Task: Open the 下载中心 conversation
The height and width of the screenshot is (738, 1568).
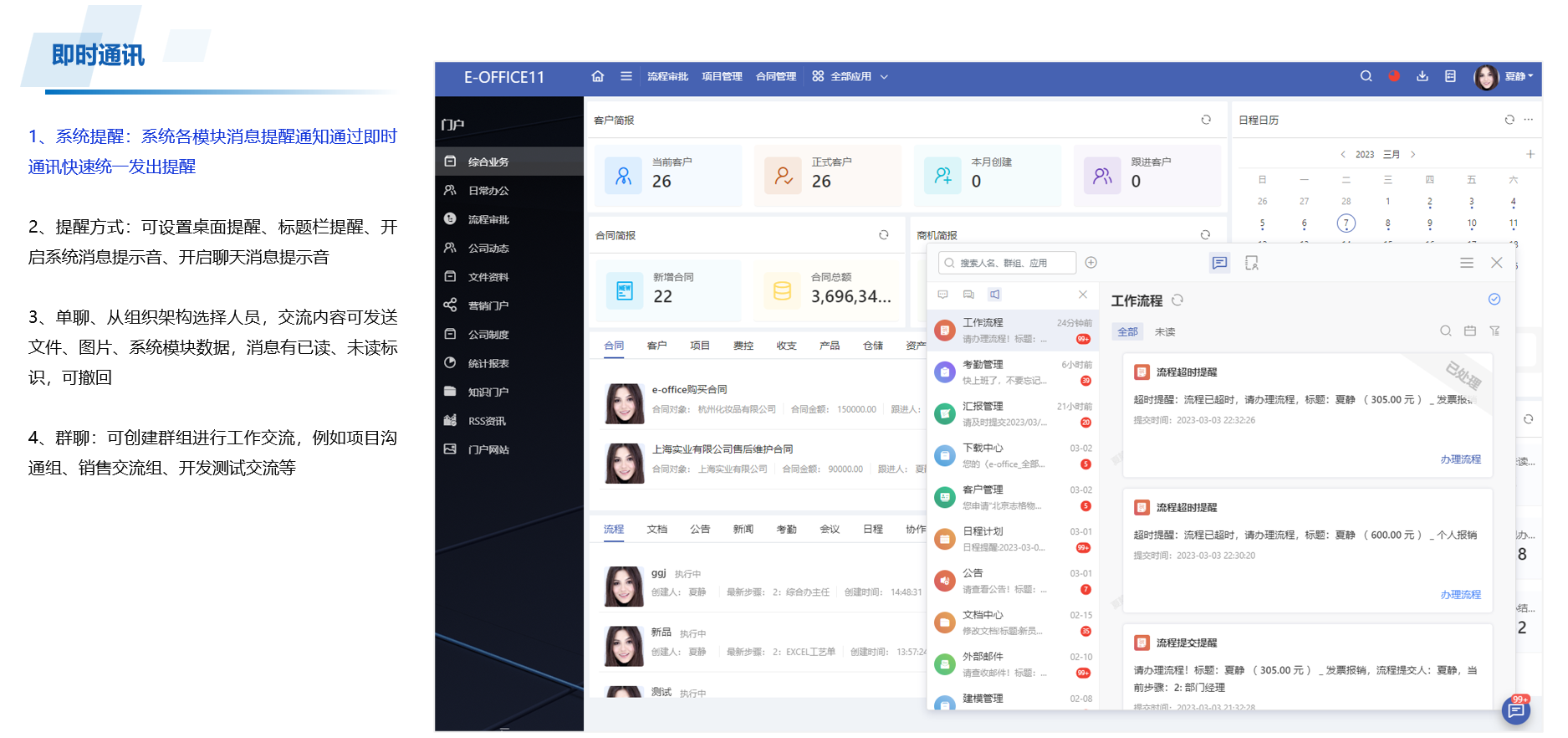Action: [x=1013, y=456]
